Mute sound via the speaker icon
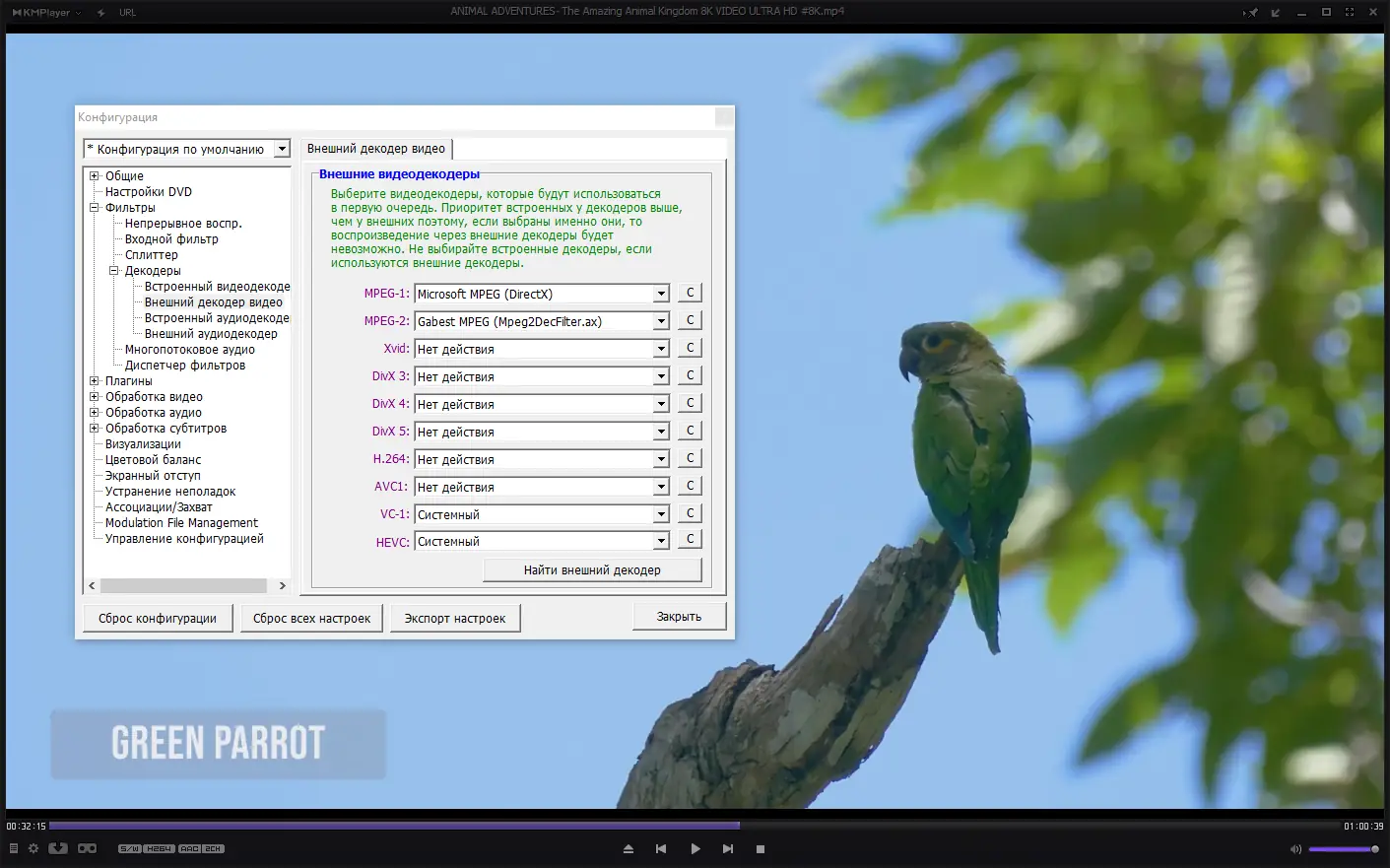Image resolution: width=1390 pixels, height=868 pixels. 1295,849
